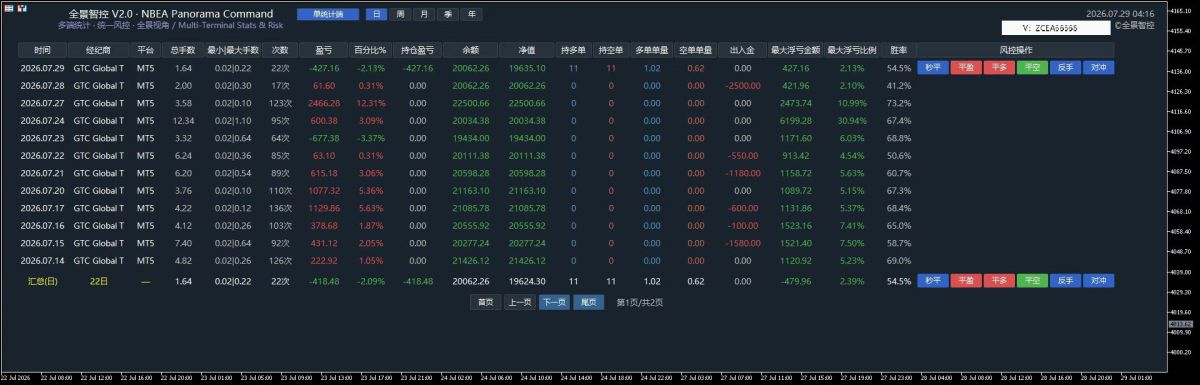Screen dimensions: 1200x385
Task: Click the 净值 column header
Action: click(526, 49)
